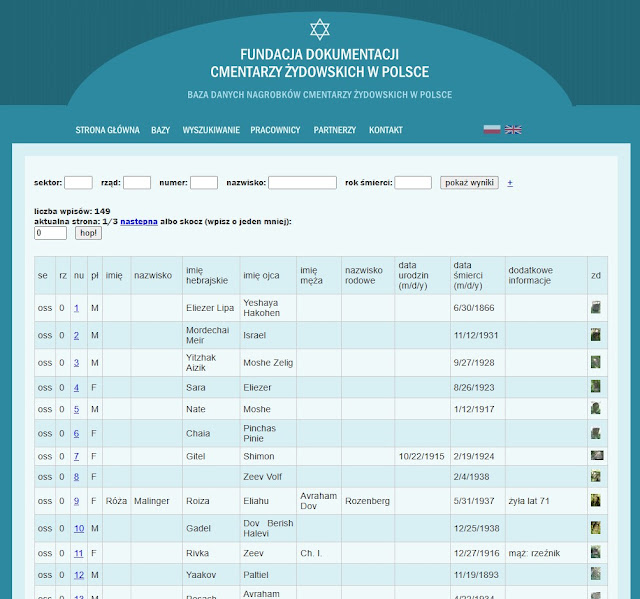The width and height of the screenshot is (640, 599).
Task: Open tombstone photo for entry 3
Action: [x=596, y=362]
